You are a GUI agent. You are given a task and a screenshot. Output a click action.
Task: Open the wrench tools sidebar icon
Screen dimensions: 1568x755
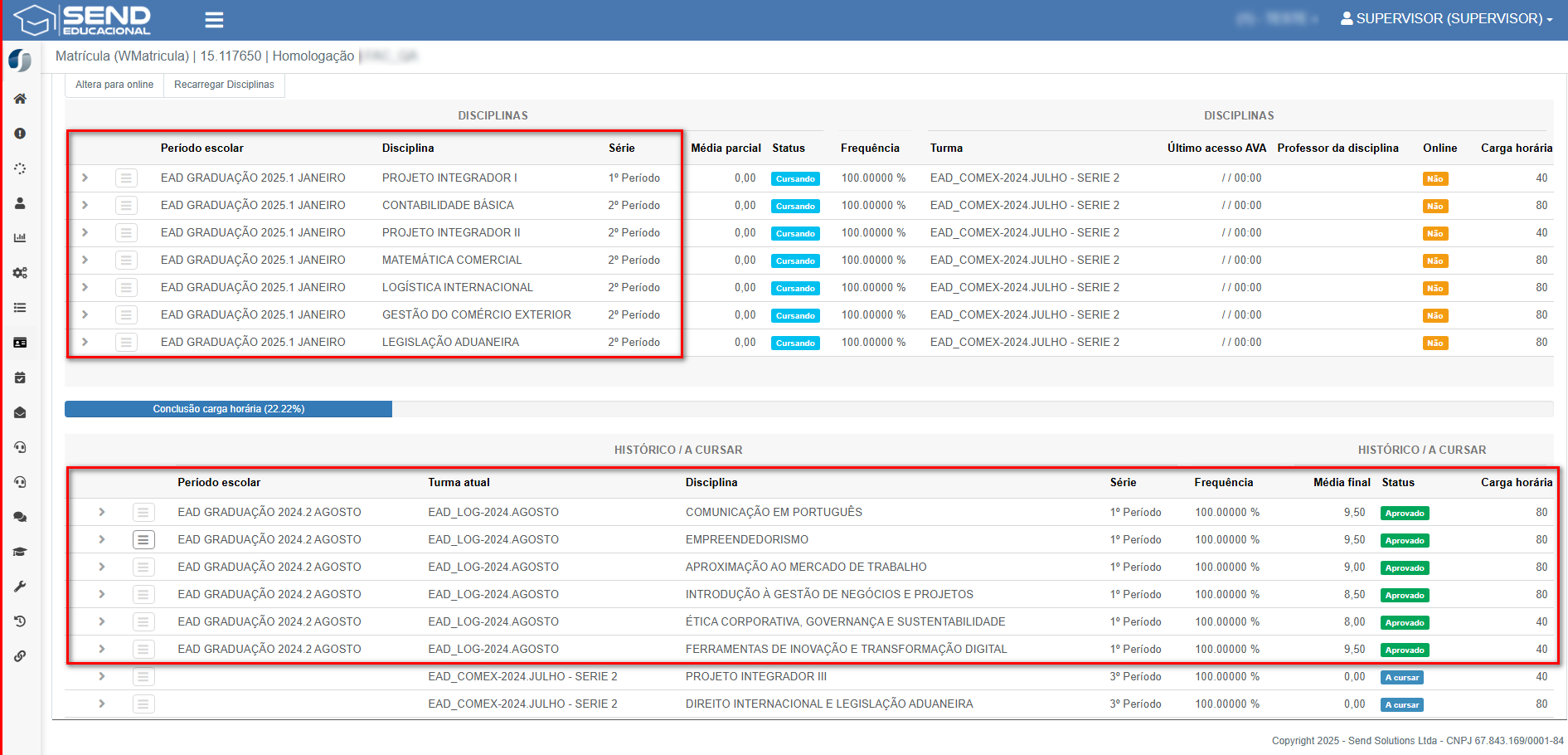coord(20,587)
